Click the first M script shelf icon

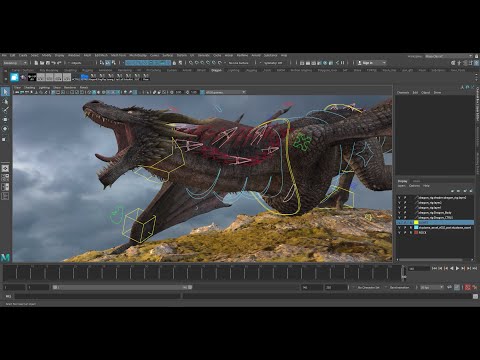[94, 77]
